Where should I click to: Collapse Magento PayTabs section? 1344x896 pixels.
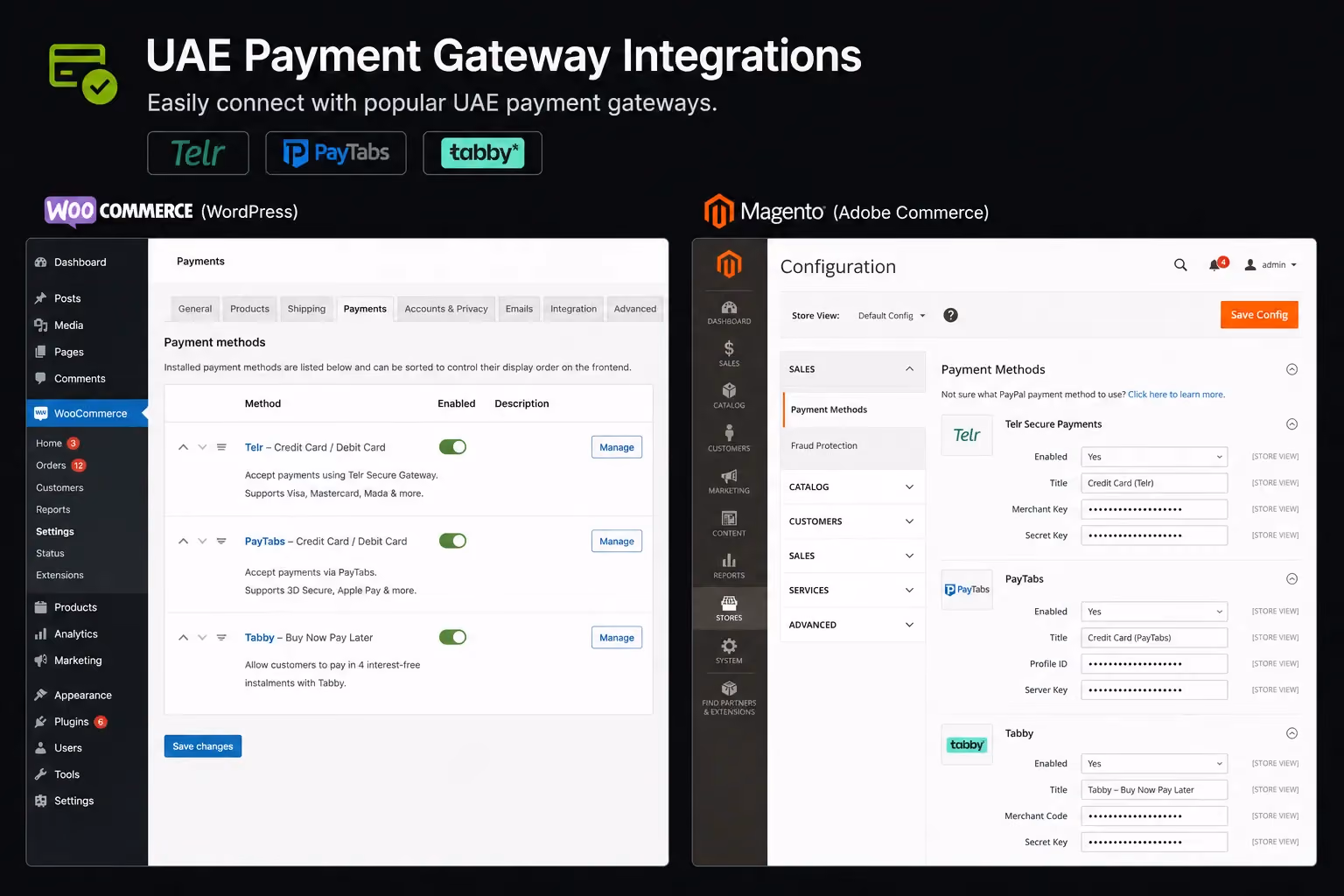[x=1291, y=579]
